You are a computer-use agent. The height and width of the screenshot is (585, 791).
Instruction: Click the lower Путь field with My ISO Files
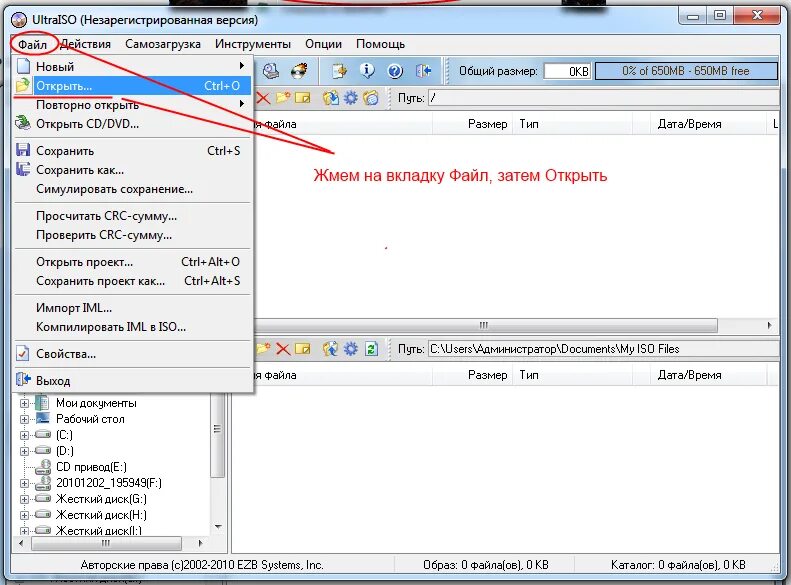pos(603,349)
